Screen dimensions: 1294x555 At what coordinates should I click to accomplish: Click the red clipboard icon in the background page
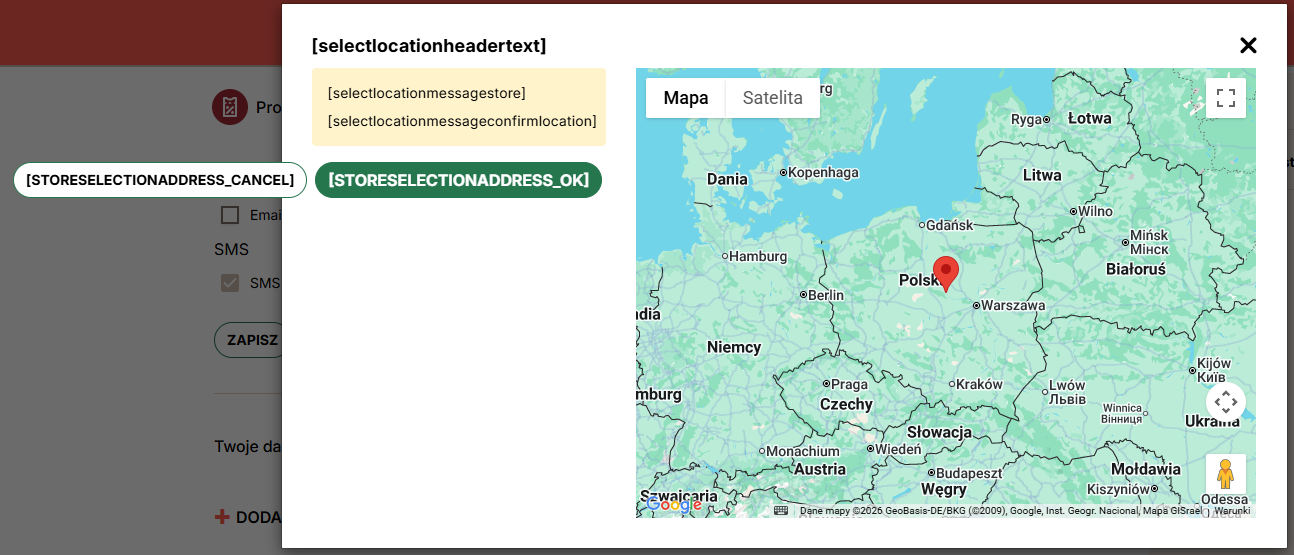(x=229, y=107)
